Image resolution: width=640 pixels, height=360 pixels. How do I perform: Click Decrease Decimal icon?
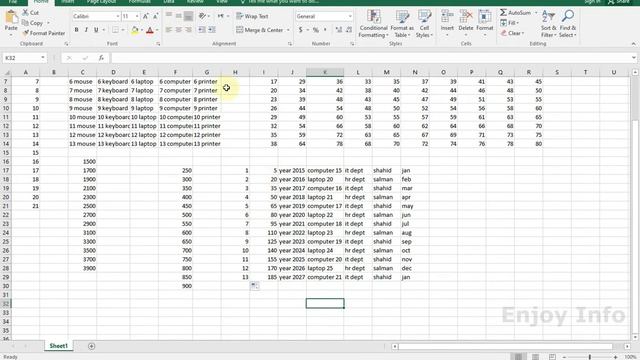click(349, 30)
